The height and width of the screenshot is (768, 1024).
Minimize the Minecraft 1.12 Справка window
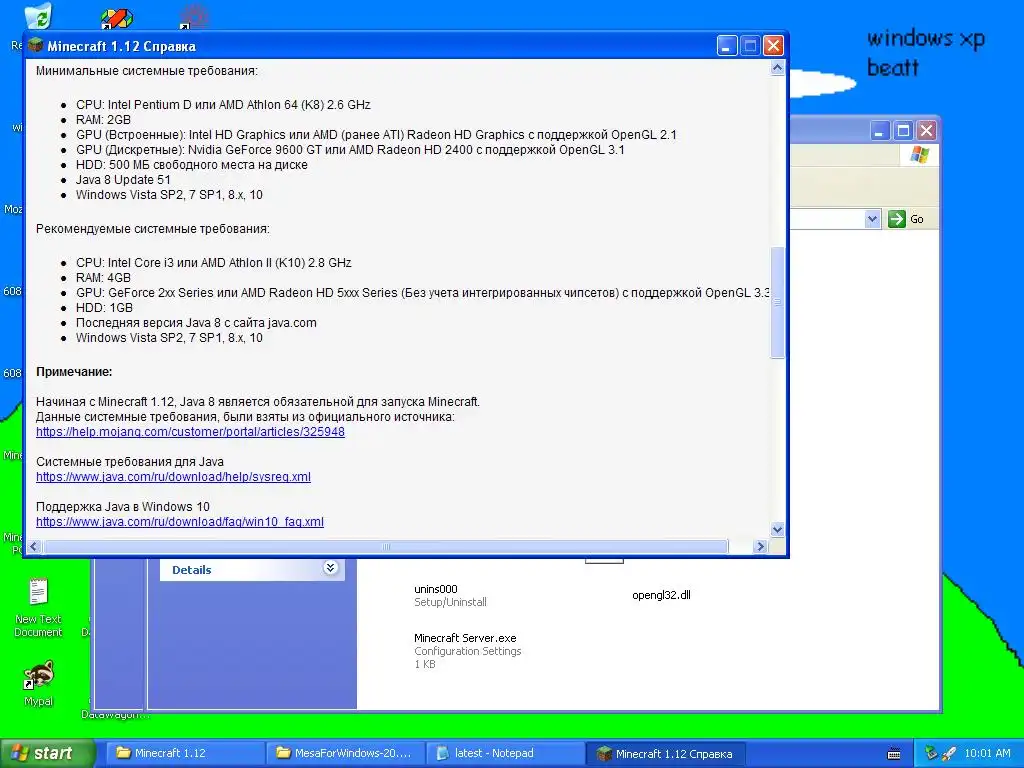pos(727,46)
